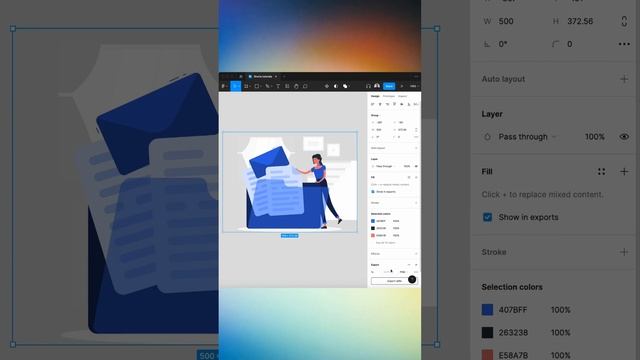Select the Rectangle shape tool in the small window

[x=257, y=86]
